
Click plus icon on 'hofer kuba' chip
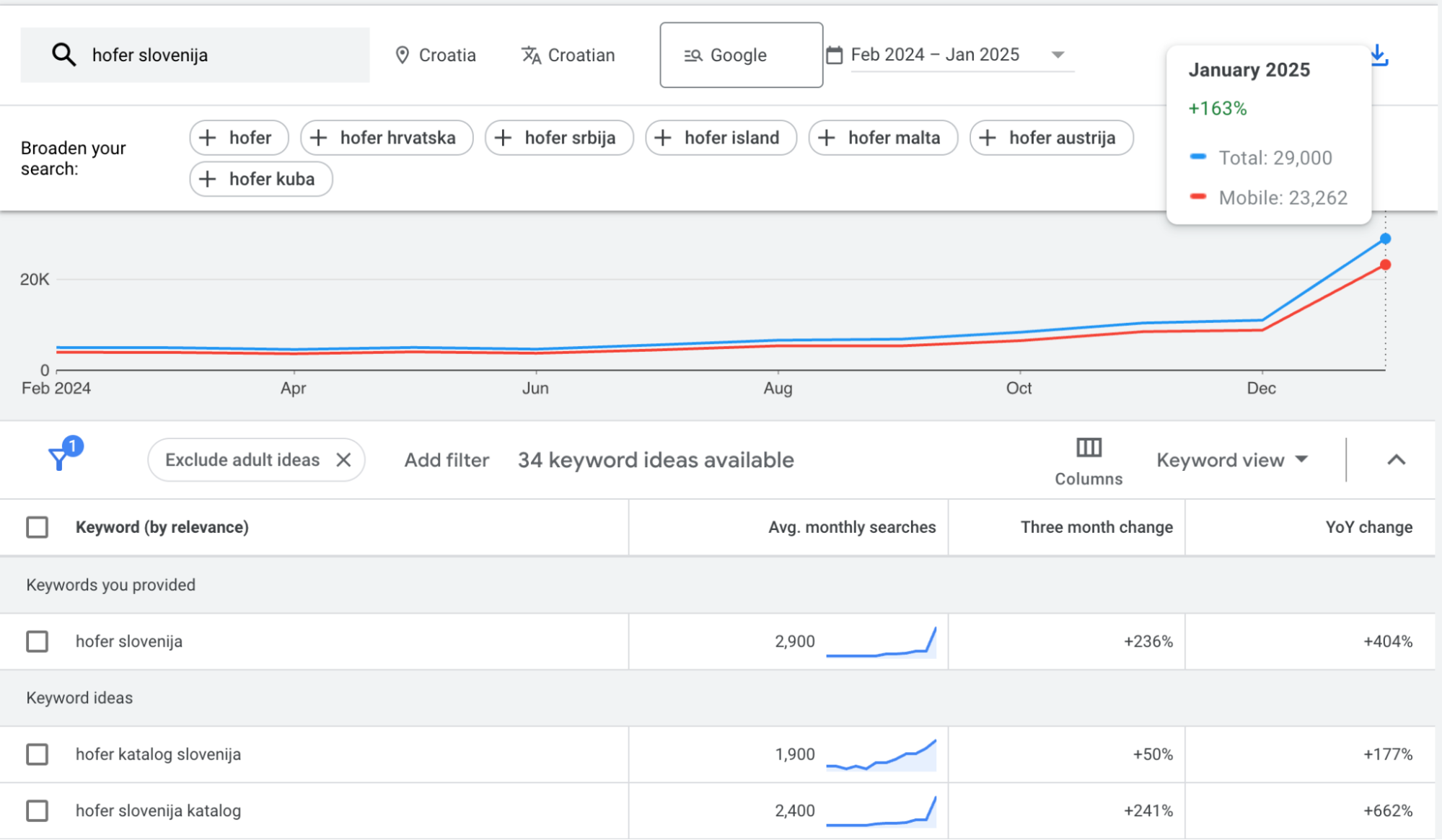coord(208,179)
